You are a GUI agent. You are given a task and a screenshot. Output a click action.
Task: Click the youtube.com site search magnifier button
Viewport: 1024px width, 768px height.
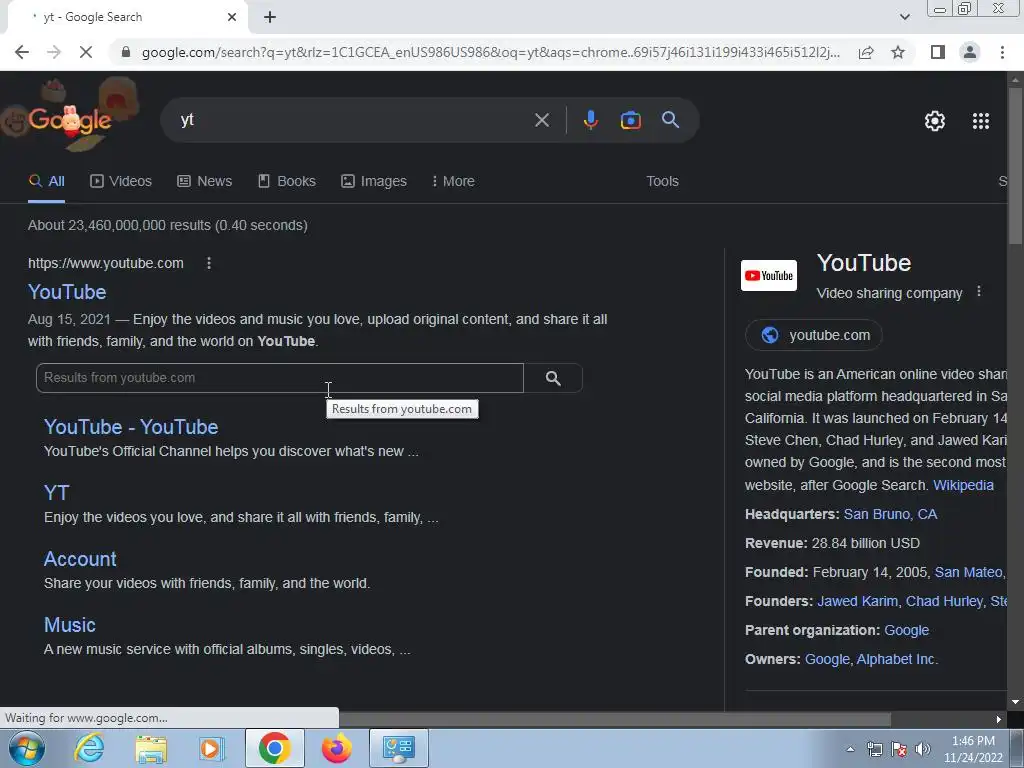(x=553, y=377)
